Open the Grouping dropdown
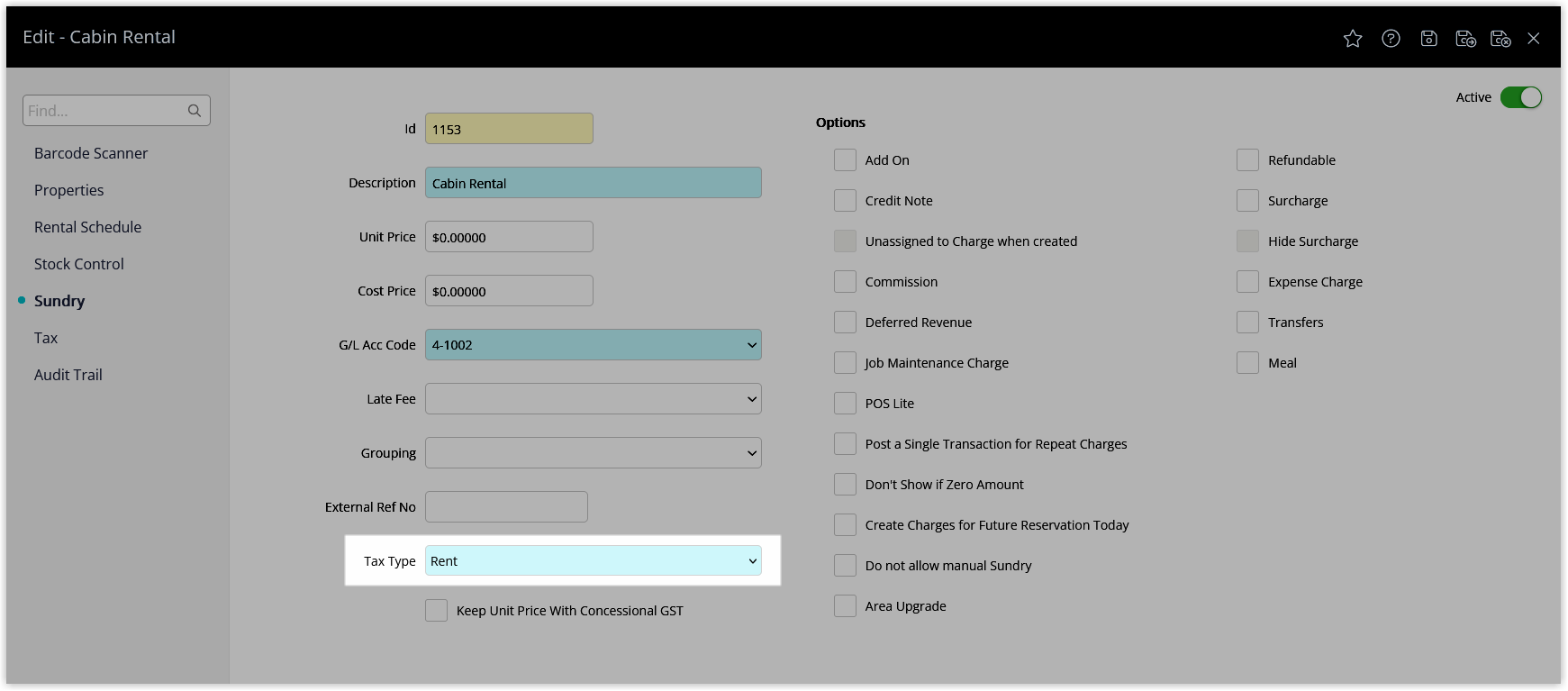The height and width of the screenshot is (691, 1568). pos(594,453)
